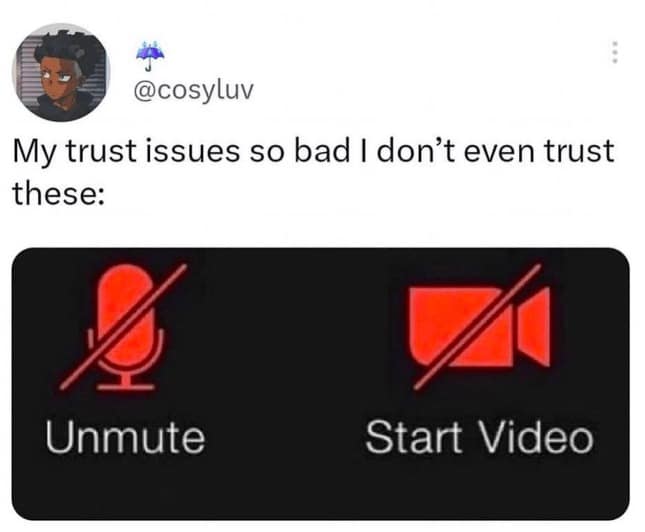Toggle microphone on via Unmute label

tap(125, 437)
